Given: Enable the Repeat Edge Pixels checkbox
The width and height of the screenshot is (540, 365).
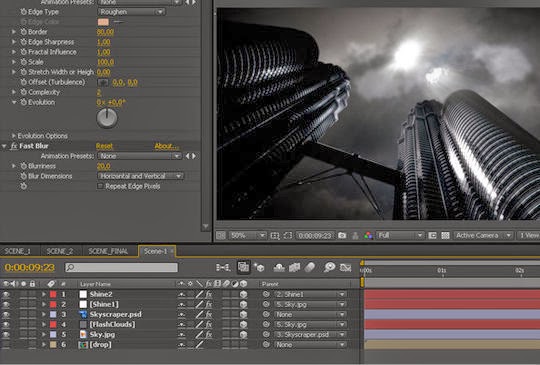Looking at the screenshot, I should coord(100,186).
